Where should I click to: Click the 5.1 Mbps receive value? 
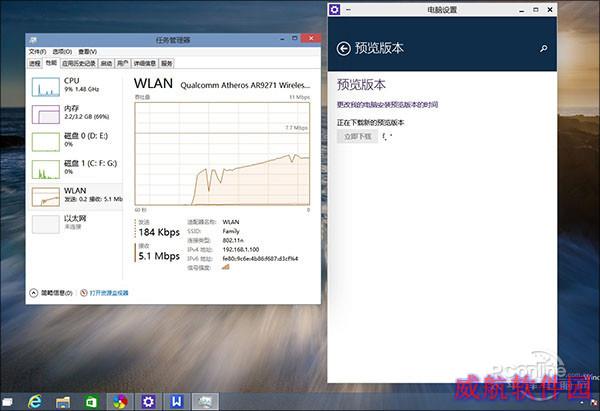coord(159,256)
